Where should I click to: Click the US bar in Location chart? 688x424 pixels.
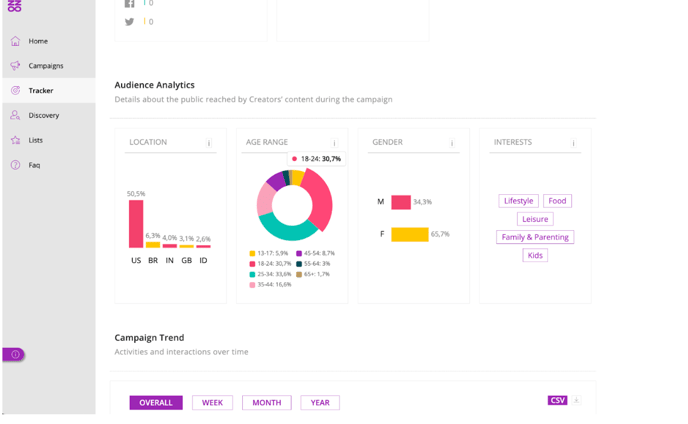point(136,223)
